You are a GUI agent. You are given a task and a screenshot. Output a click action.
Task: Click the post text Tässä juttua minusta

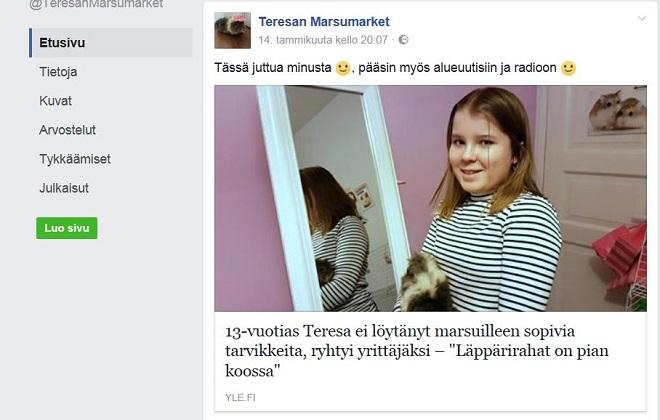[273, 68]
